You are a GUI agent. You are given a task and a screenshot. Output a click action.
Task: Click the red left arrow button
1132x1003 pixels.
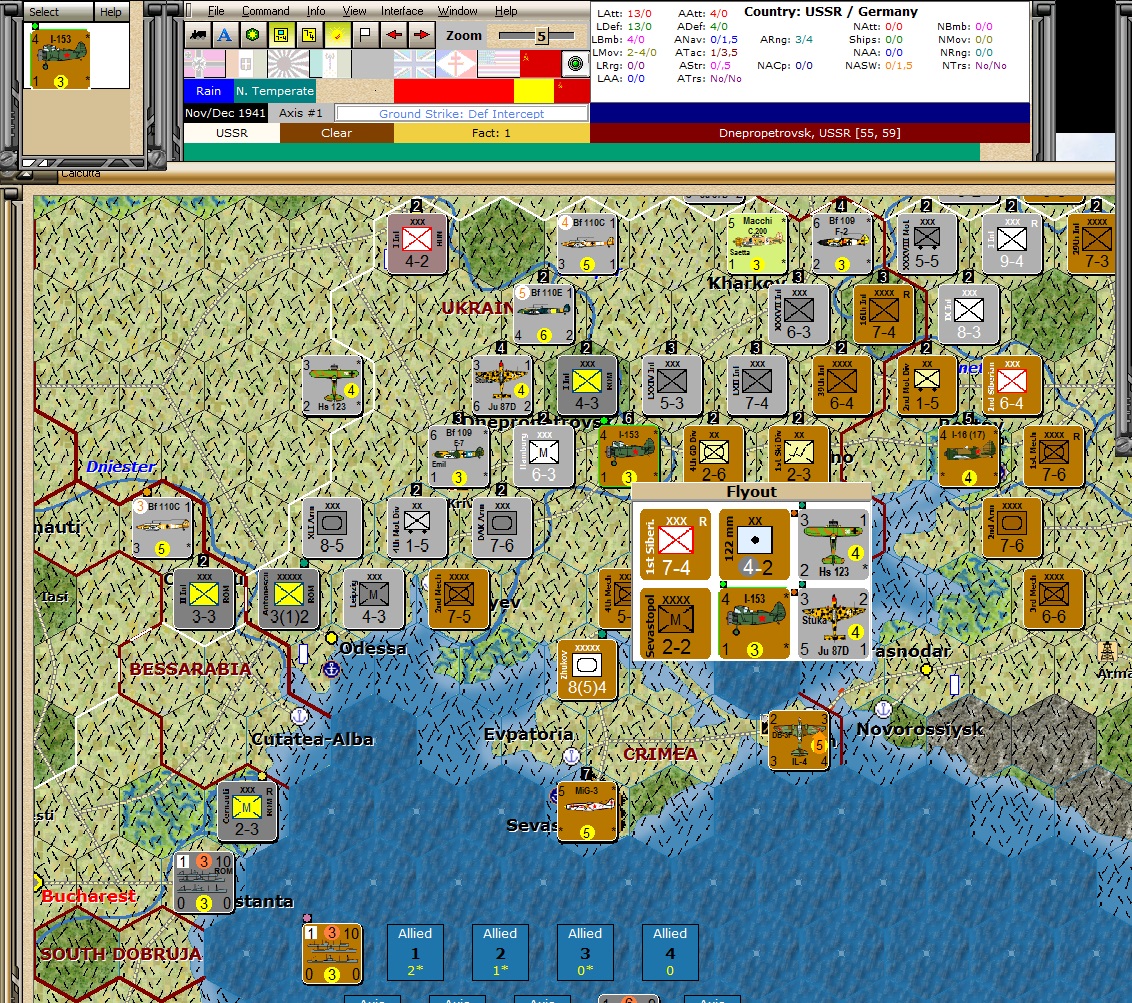point(393,35)
